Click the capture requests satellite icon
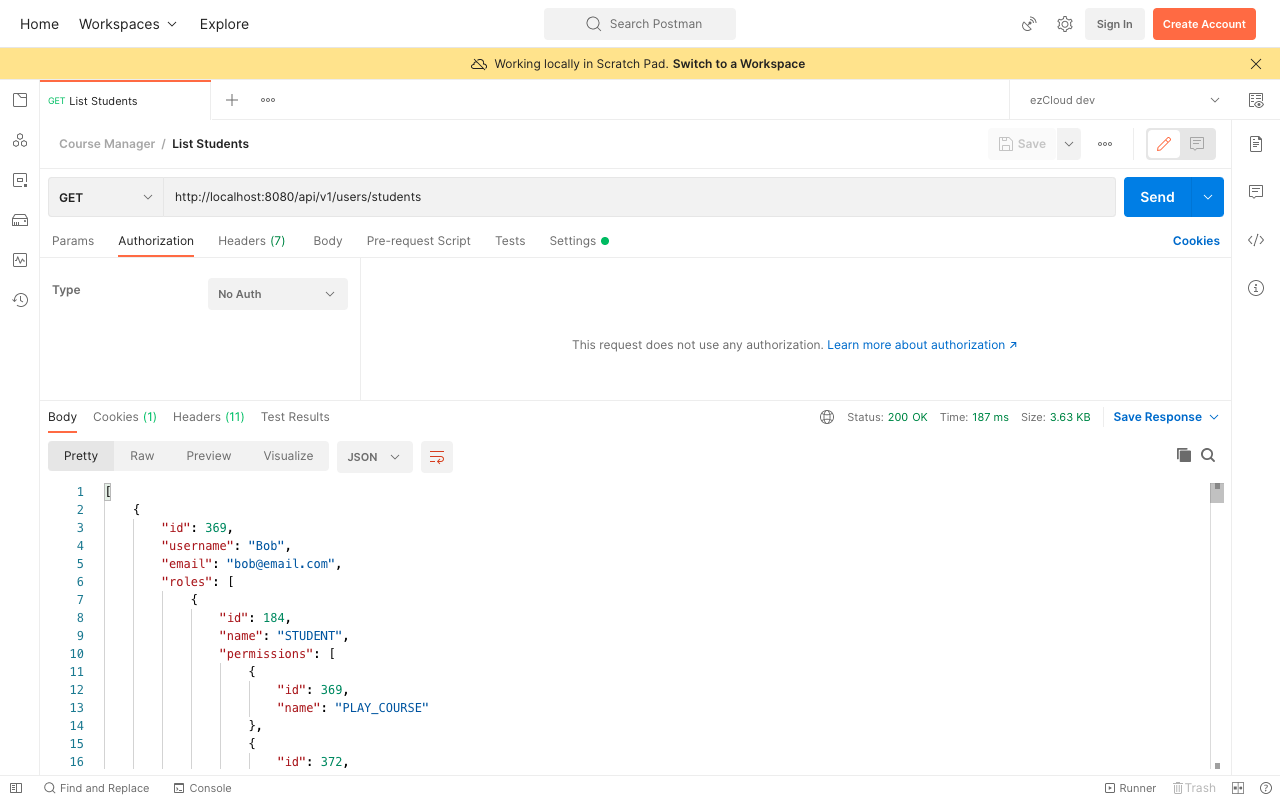 [x=1029, y=24]
